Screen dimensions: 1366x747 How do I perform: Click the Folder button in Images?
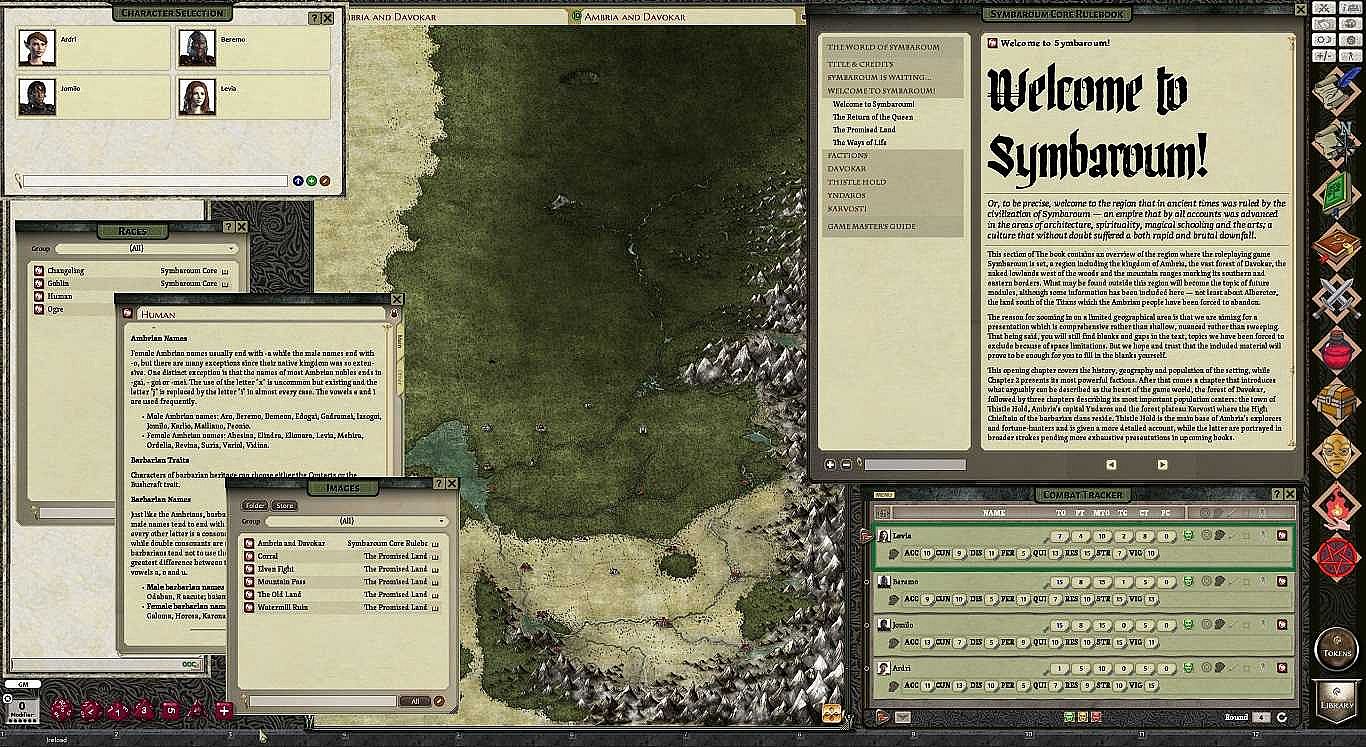pyautogui.click(x=256, y=506)
